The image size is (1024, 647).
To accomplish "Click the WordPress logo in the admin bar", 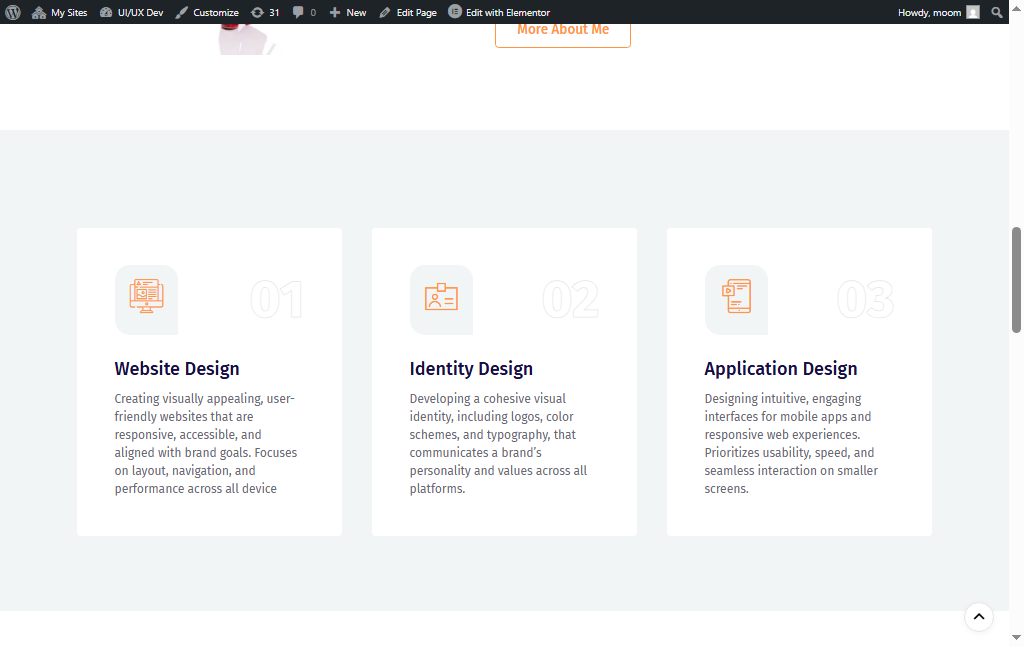I will coord(13,12).
